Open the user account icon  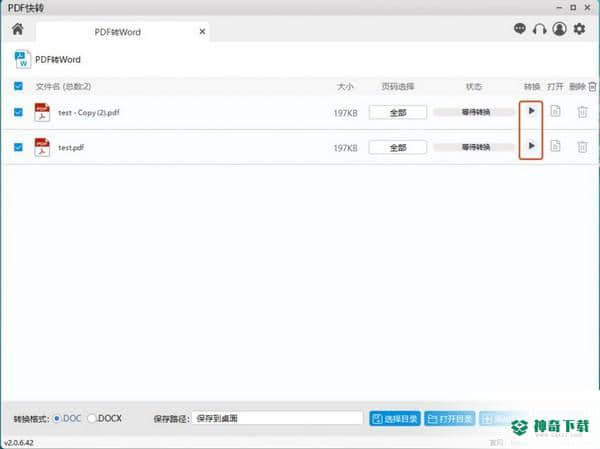point(559,29)
